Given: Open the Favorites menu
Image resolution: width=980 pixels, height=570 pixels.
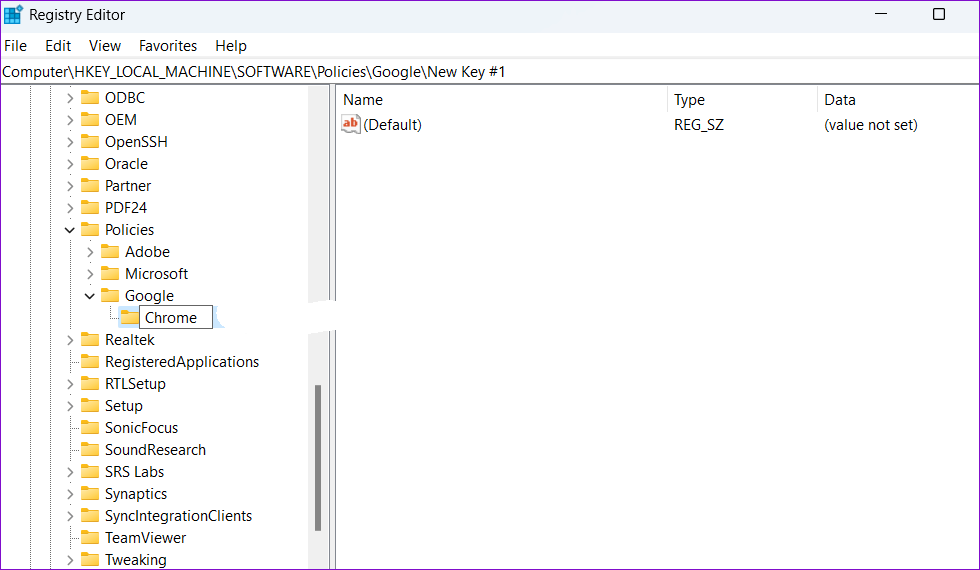Looking at the screenshot, I should (x=168, y=46).
